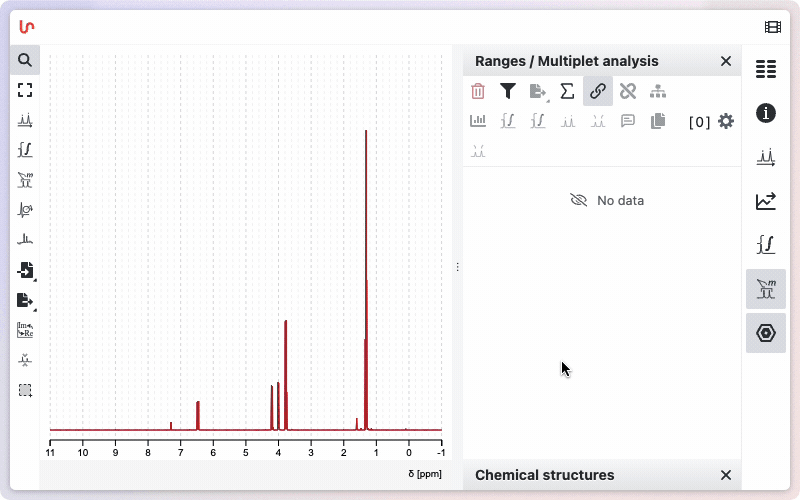Close the Ranges / Multiplet analysis panel
This screenshot has height=500, width=800.
(x=726, y=61)
